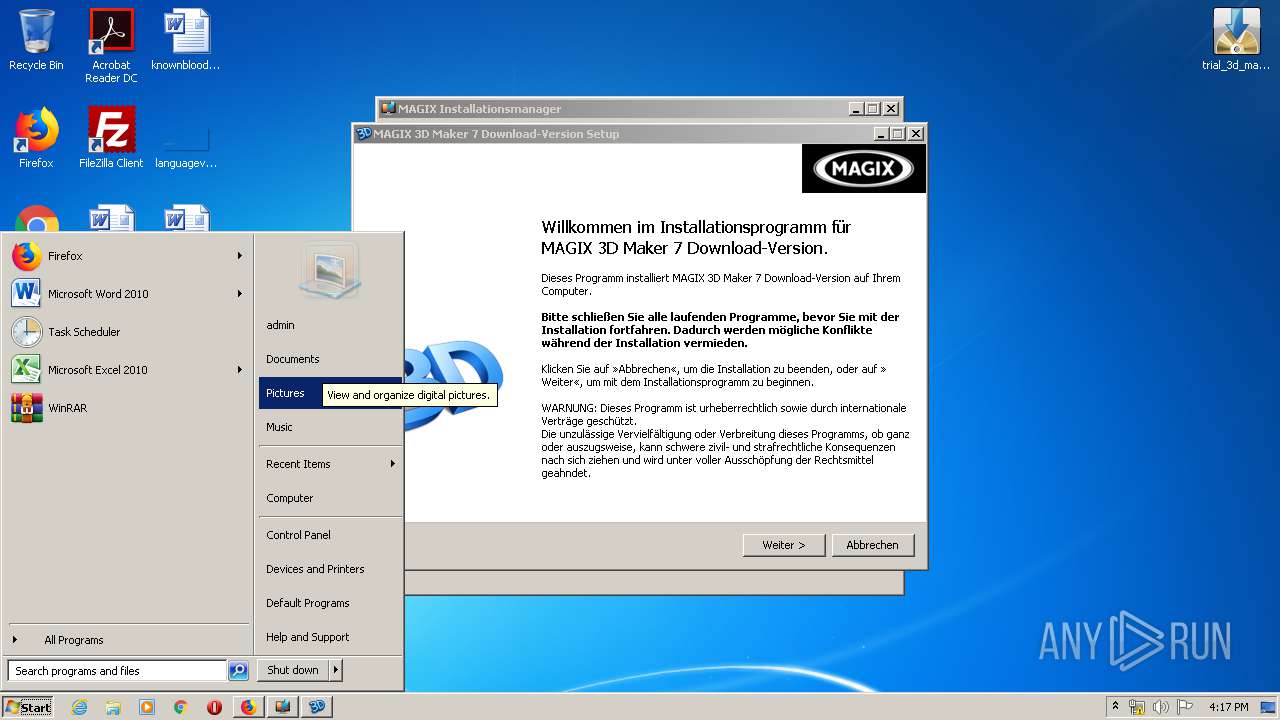
Task: Click the clock showing 4:17 PM
Action: (x=1228, y=707)
